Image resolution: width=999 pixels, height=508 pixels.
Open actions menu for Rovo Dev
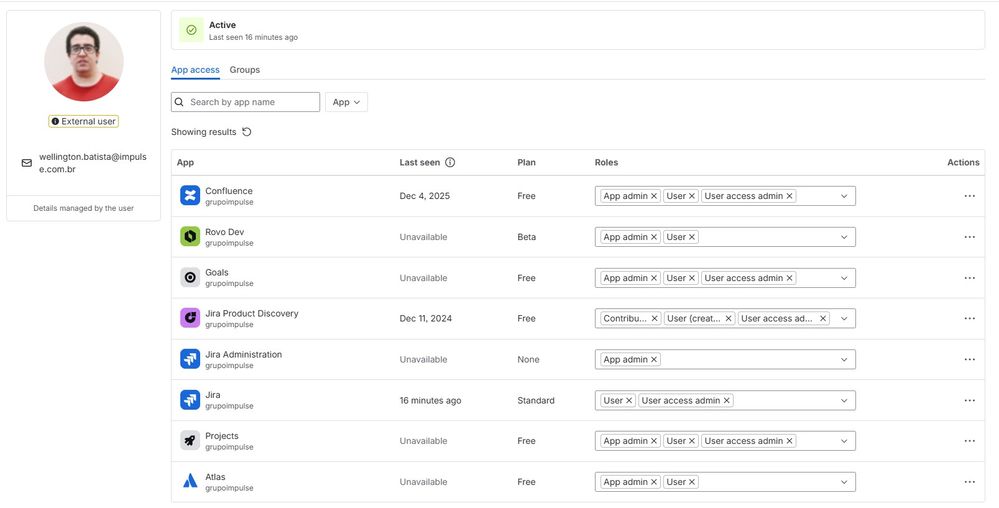pyautogui.click(x=969, y=237)
